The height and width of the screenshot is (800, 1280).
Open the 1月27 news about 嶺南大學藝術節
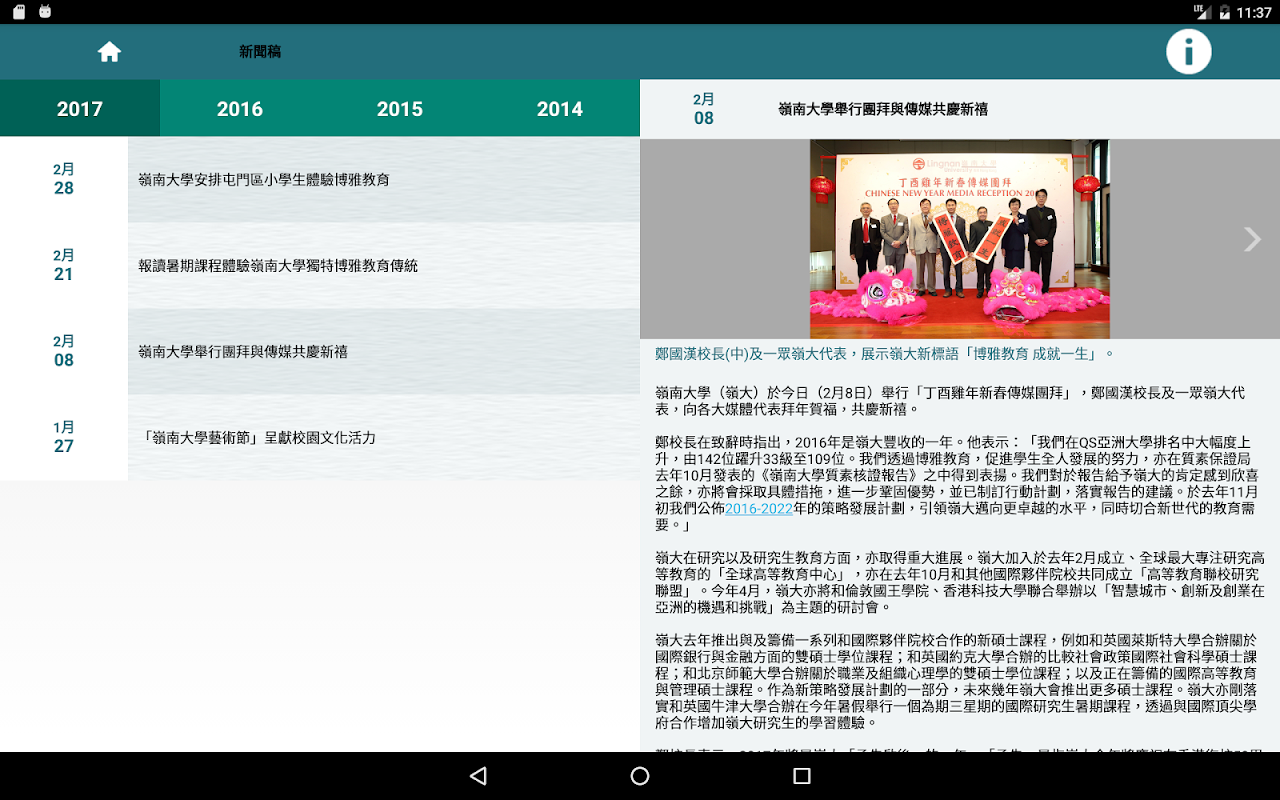[384, 438]
